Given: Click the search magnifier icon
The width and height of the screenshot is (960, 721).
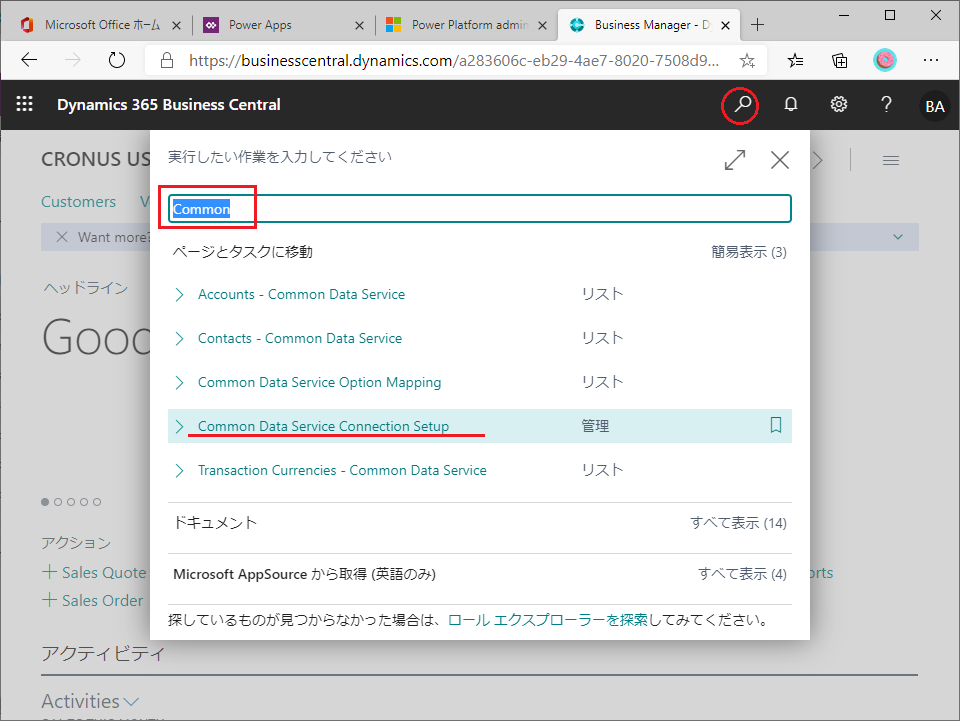Looking at the screenshot, I should [742, 104].
